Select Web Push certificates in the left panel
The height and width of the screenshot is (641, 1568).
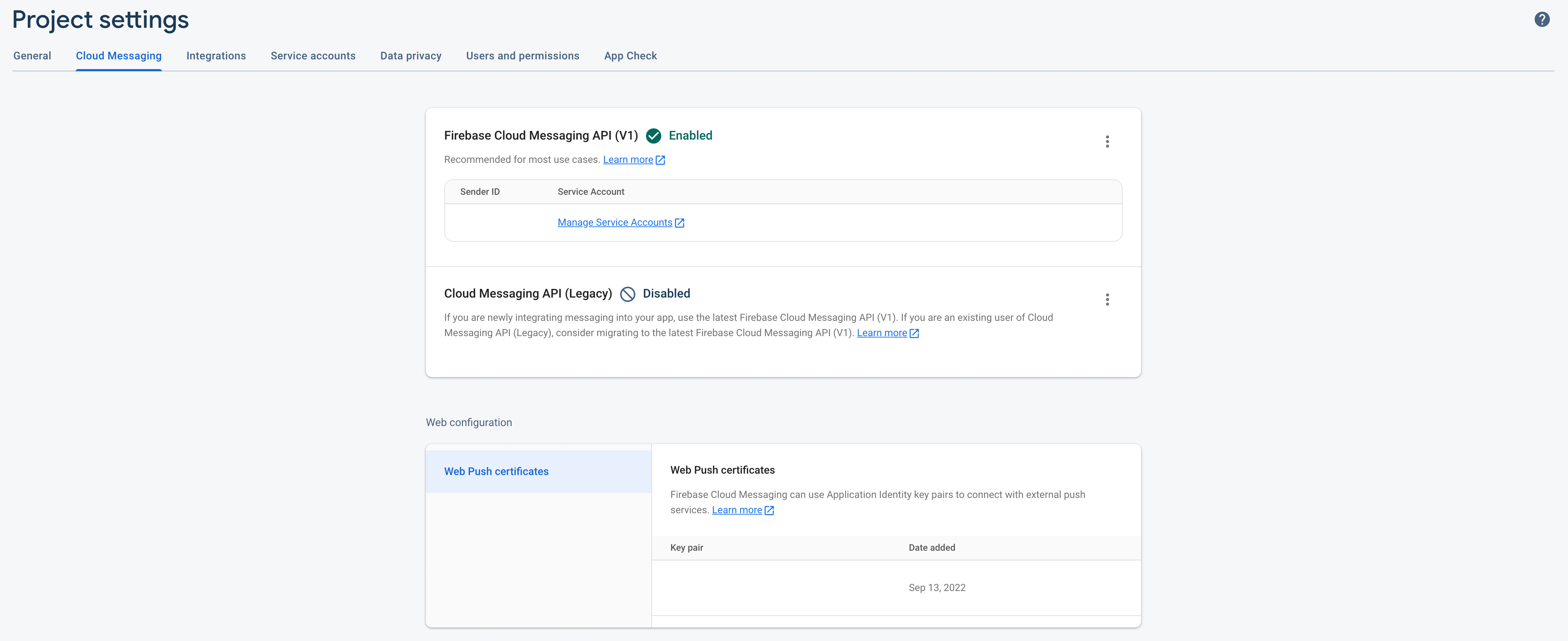tap(539, 472)
